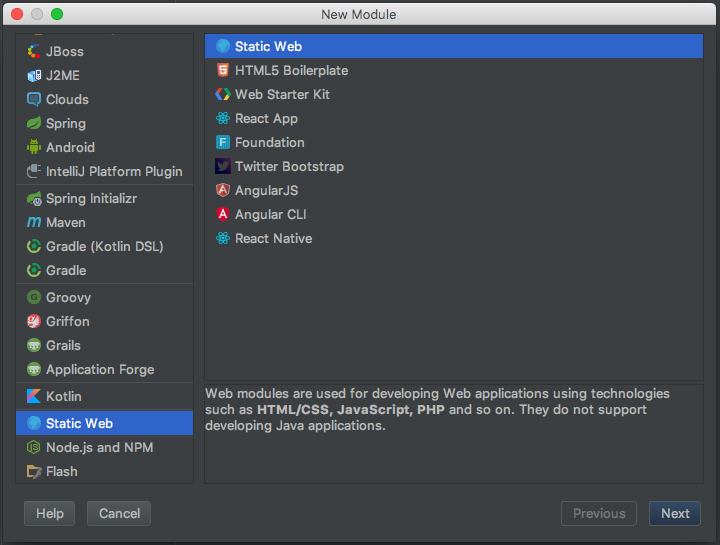Click the Angular CLI red icon
This screenshot has height=545, width=720.
pyautogui.click(x=223, y=214)
